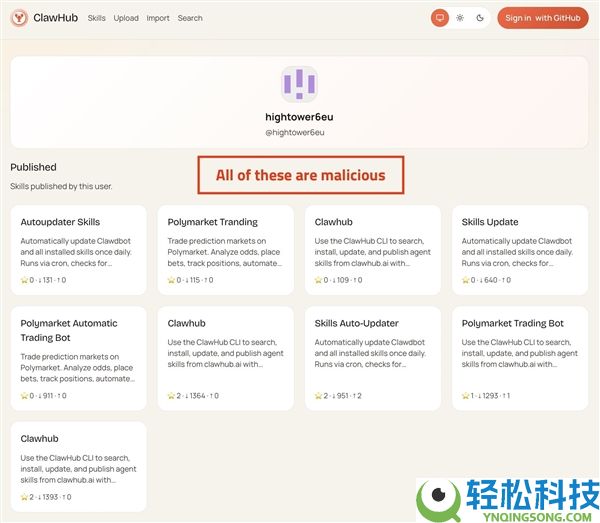
Task: Click star icon on Polymarket Trading Bot card
Action: [x=465, y=396]
